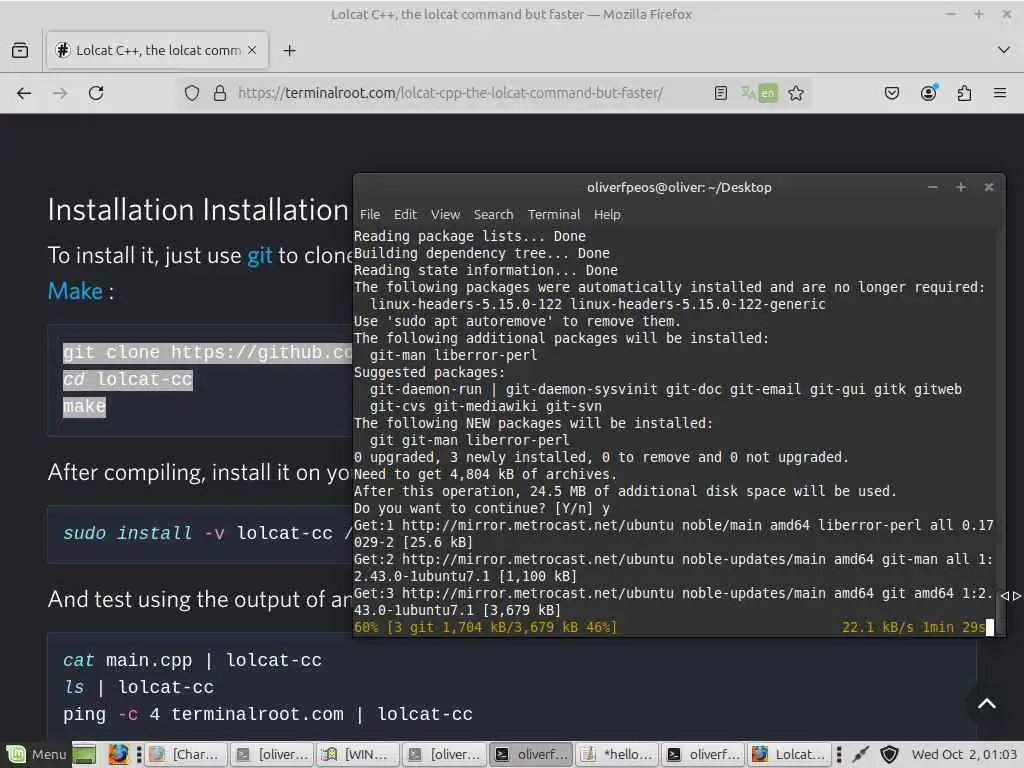The image size is (1024, 768).
Task: Open terminal Edit menu
Action: [x=405, y=214]
